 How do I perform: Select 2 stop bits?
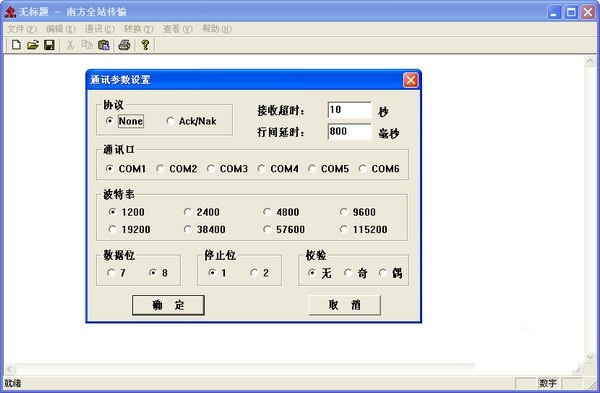[x=259, y=273]
